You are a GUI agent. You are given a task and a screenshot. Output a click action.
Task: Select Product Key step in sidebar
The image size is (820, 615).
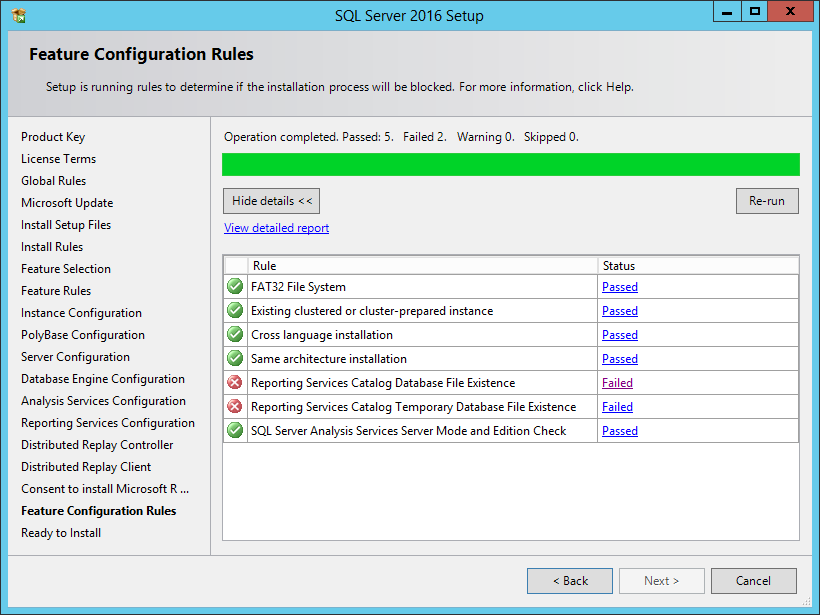53,137
